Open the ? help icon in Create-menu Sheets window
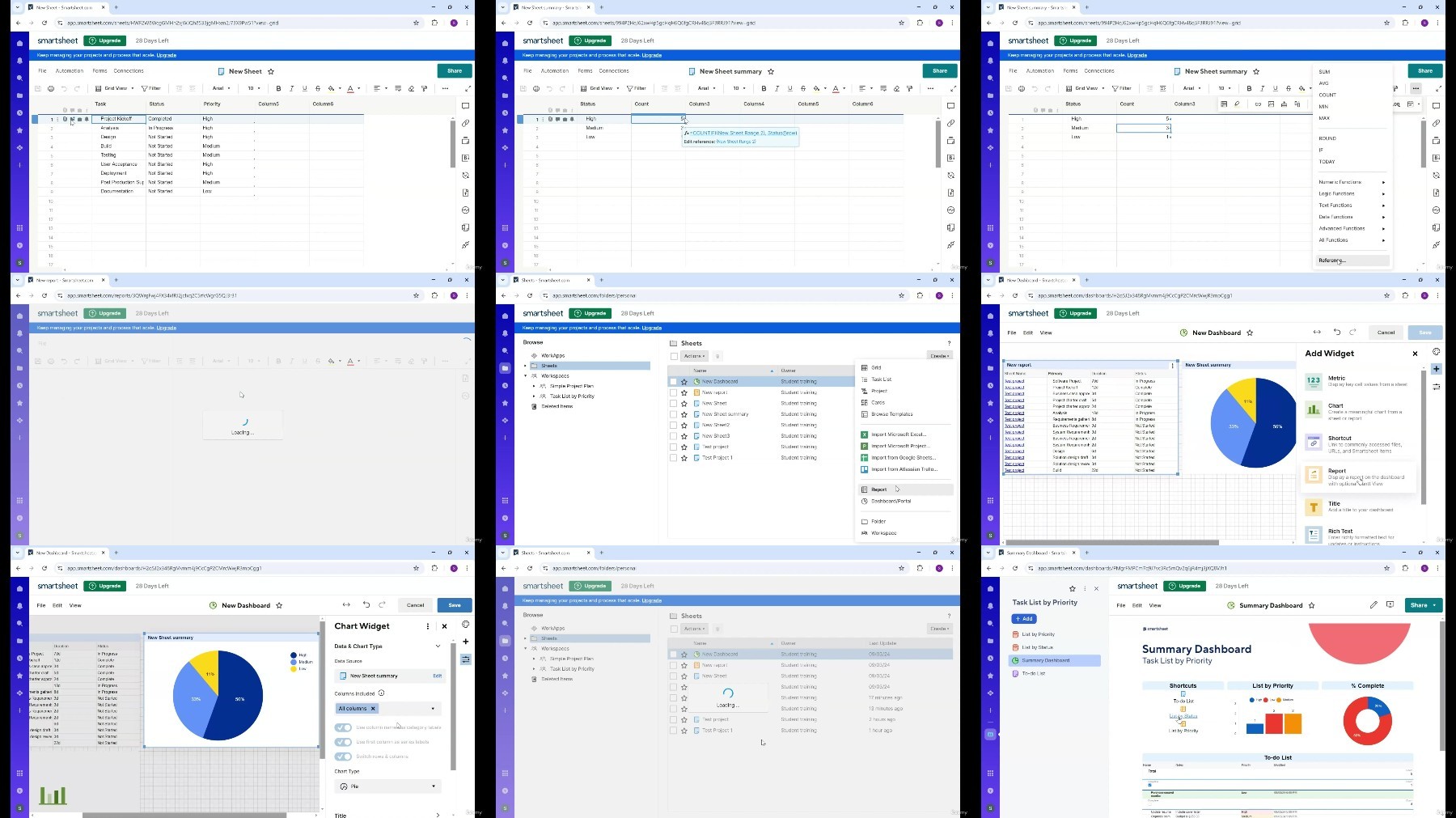Screen dimensions: 1456x818 (x=950, y=344)
